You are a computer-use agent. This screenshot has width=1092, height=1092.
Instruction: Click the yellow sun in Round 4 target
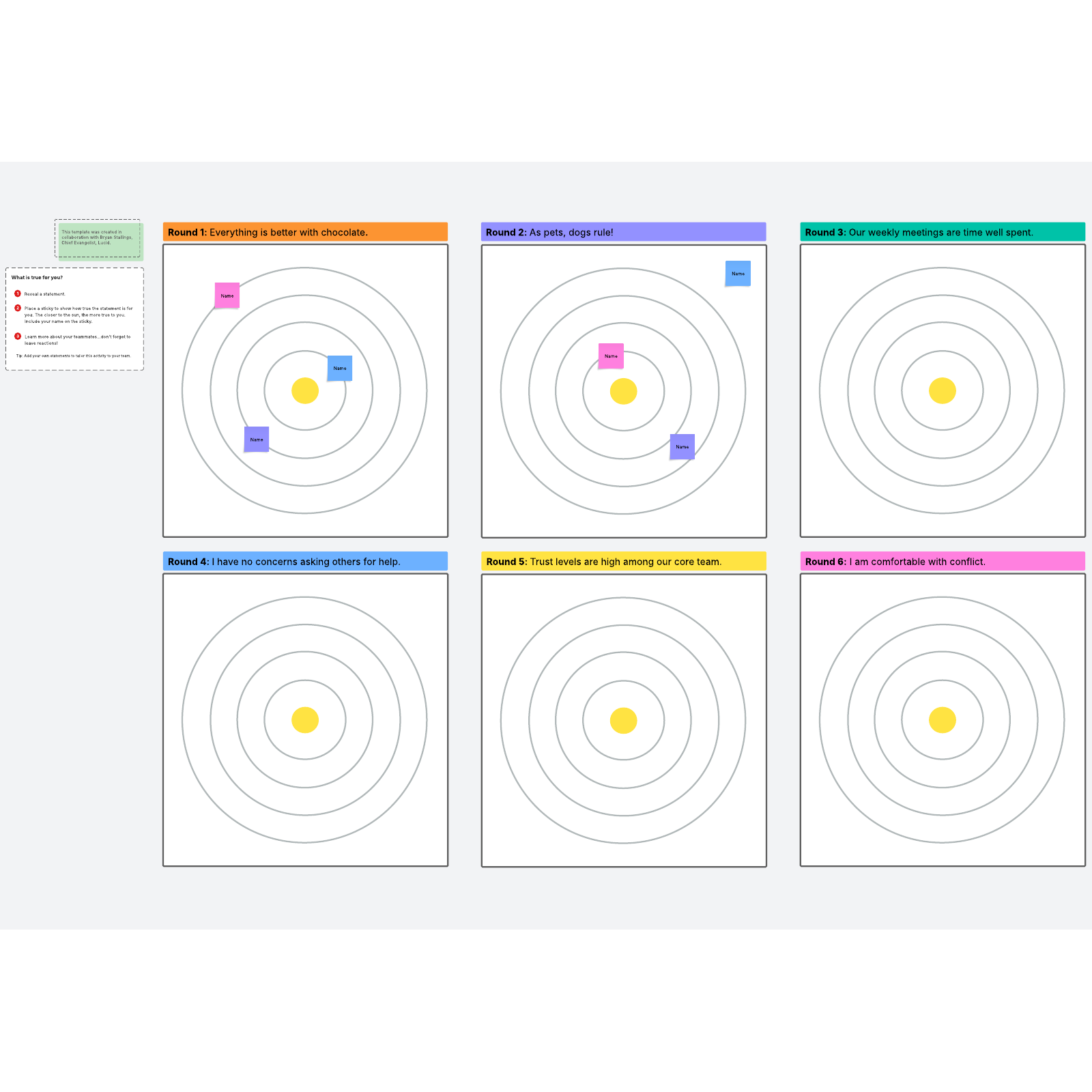point(305,720)
